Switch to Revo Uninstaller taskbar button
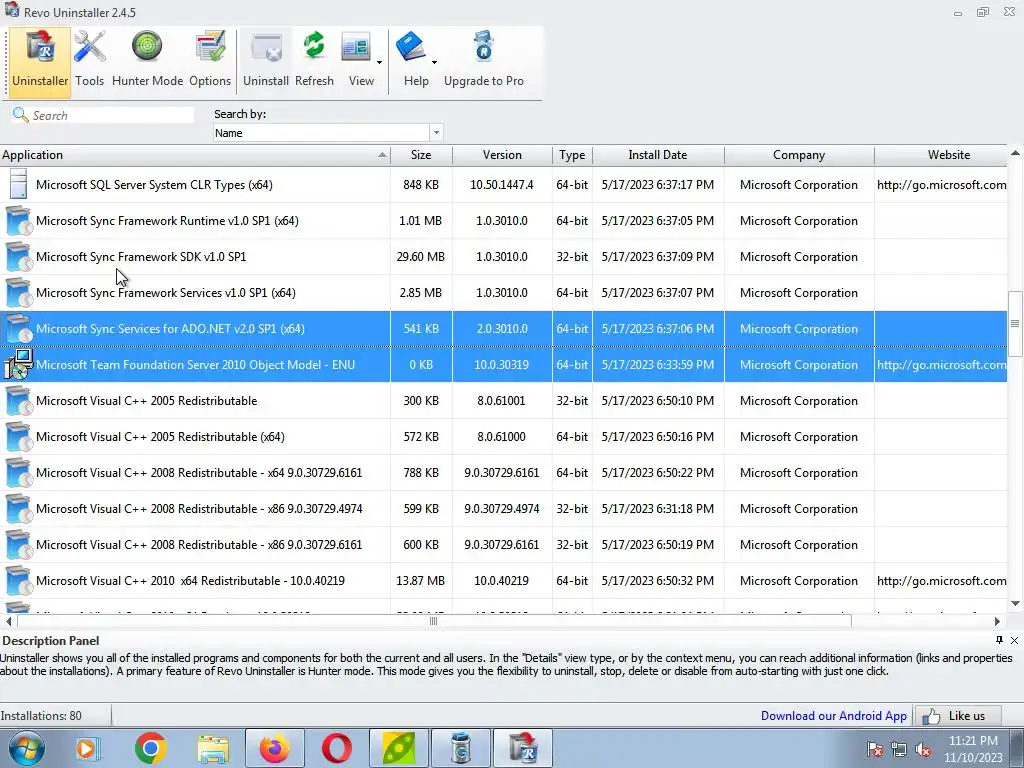 click(x=522, y=748)
